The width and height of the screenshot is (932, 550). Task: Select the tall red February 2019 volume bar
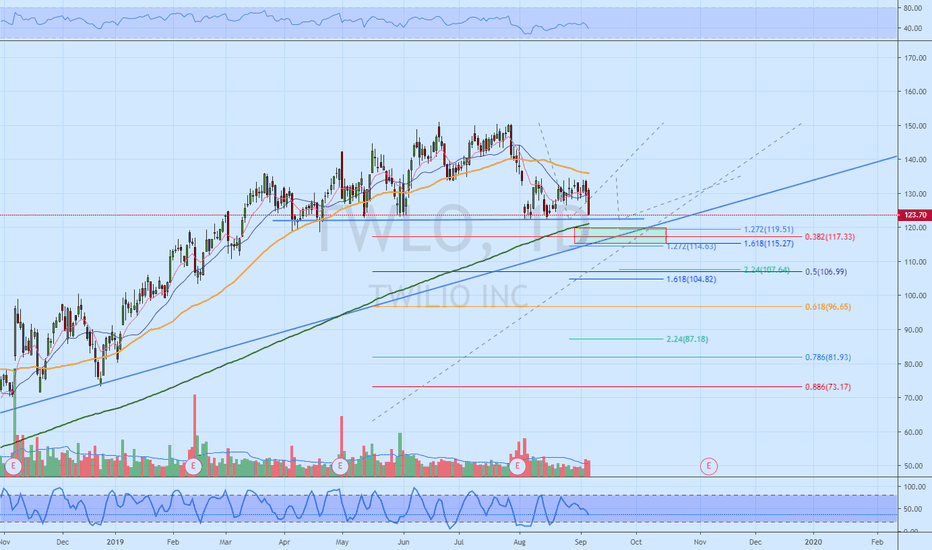194,435
